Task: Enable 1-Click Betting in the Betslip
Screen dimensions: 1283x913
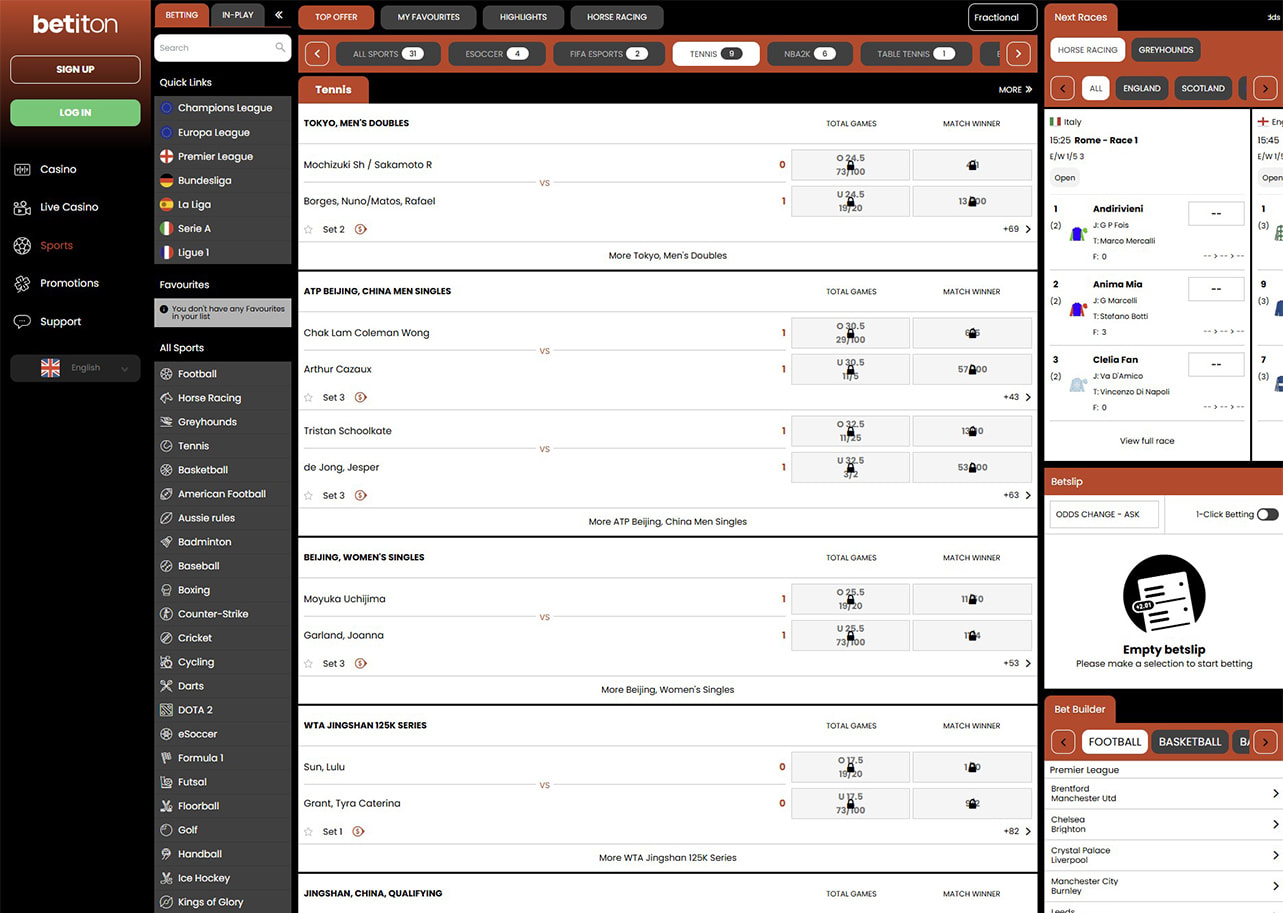Action: click(1268, 514)
